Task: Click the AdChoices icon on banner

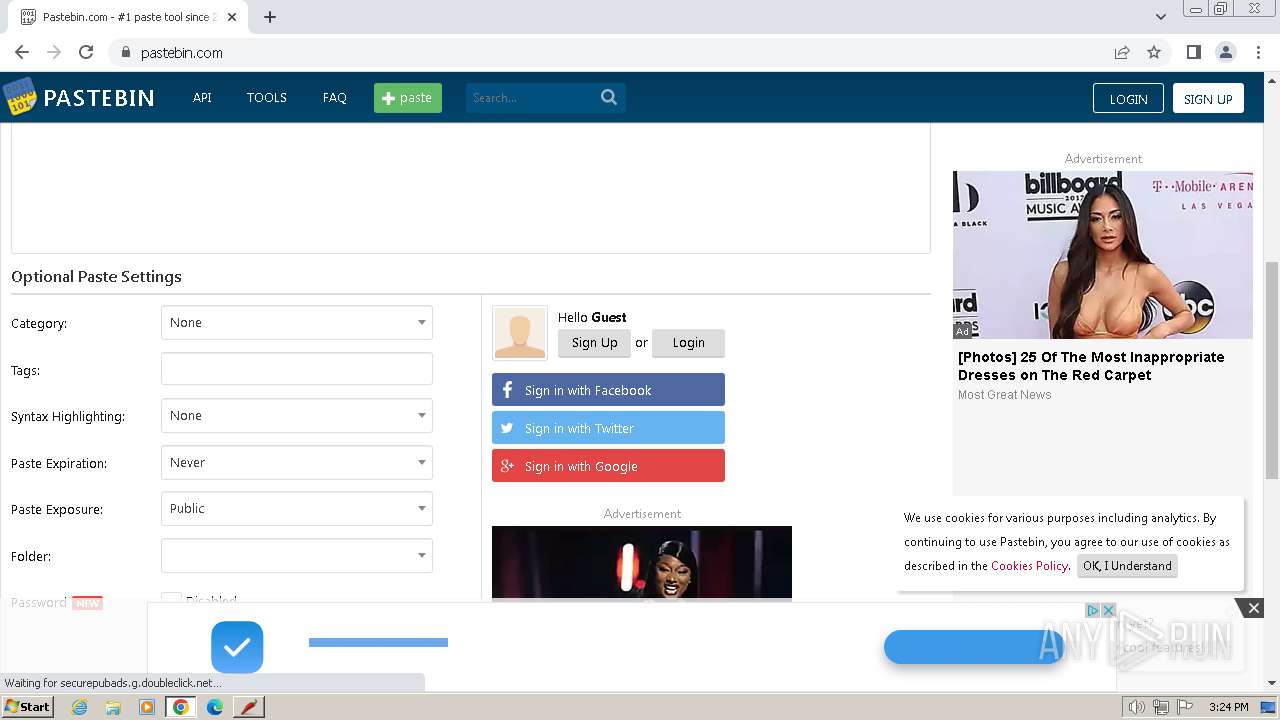Action: pyautogui.click(x=1093, y=610)
